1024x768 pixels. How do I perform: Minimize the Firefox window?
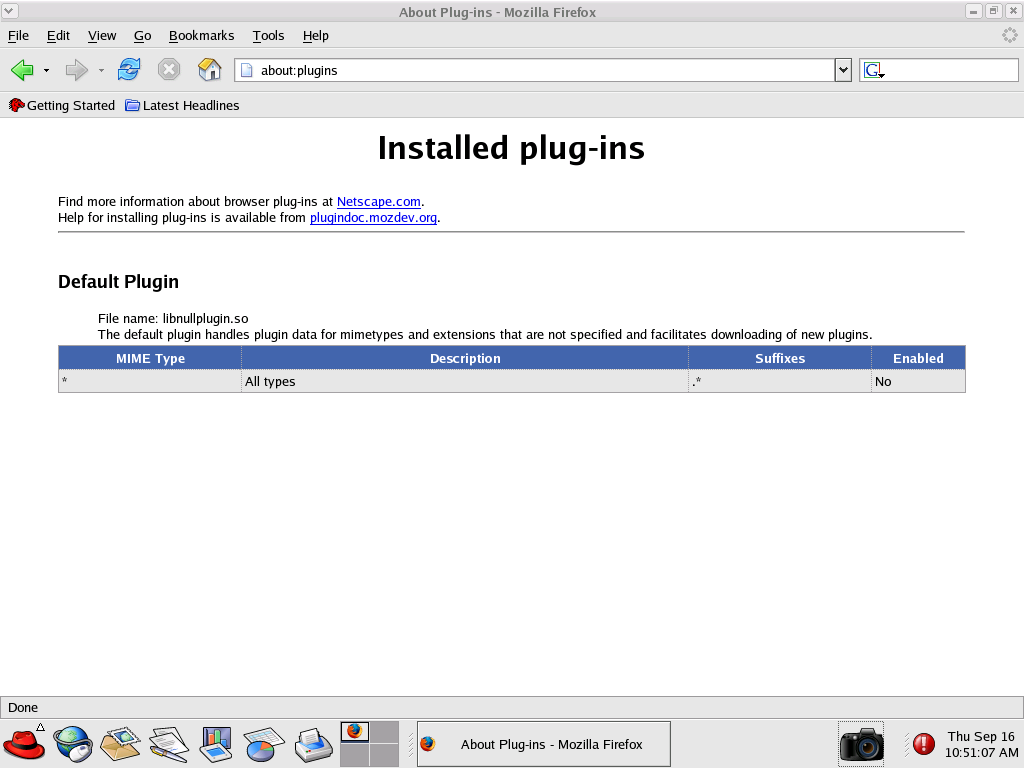pos(973,11)
